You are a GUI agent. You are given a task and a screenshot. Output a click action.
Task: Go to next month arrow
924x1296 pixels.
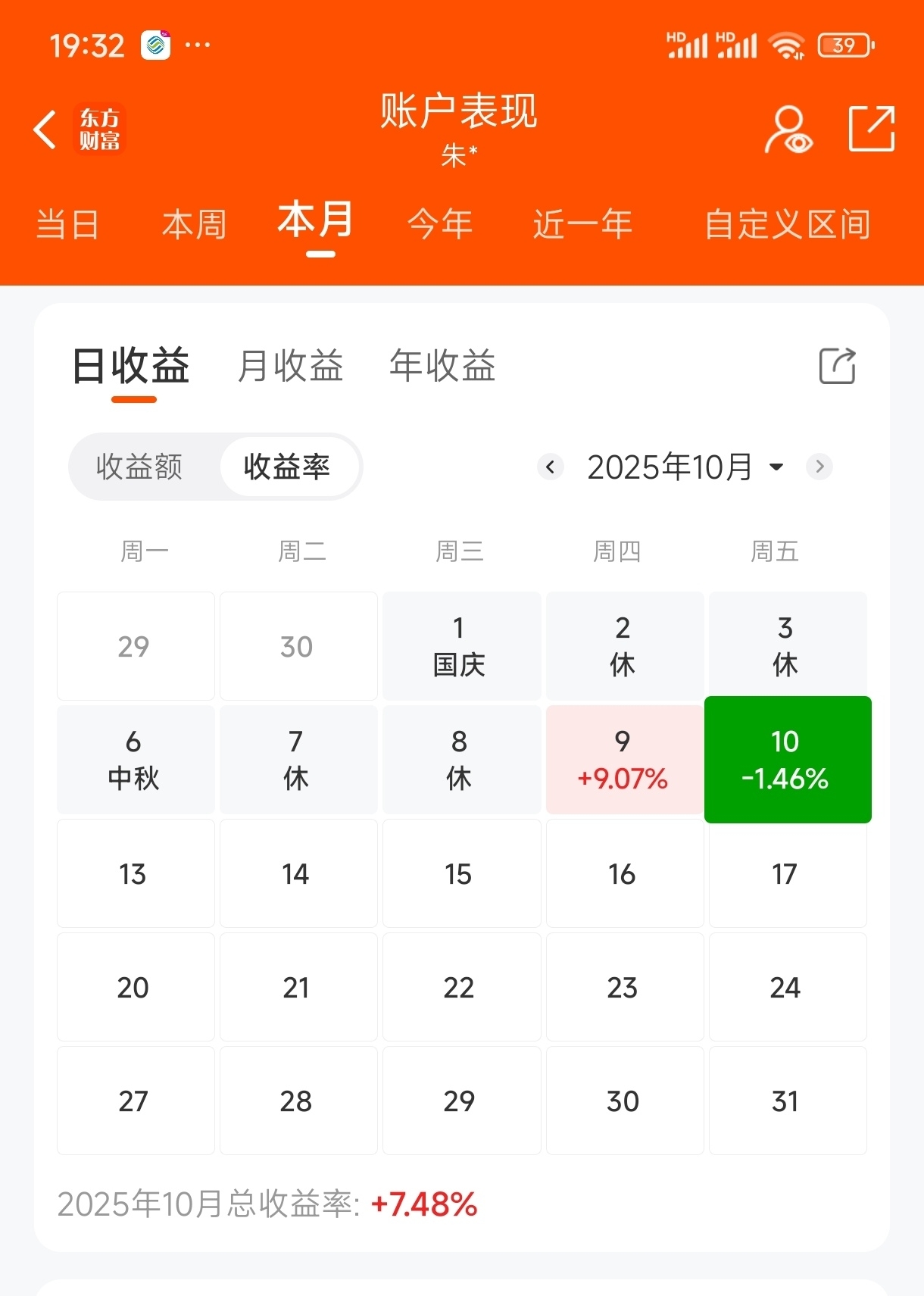tap(819, 467)
